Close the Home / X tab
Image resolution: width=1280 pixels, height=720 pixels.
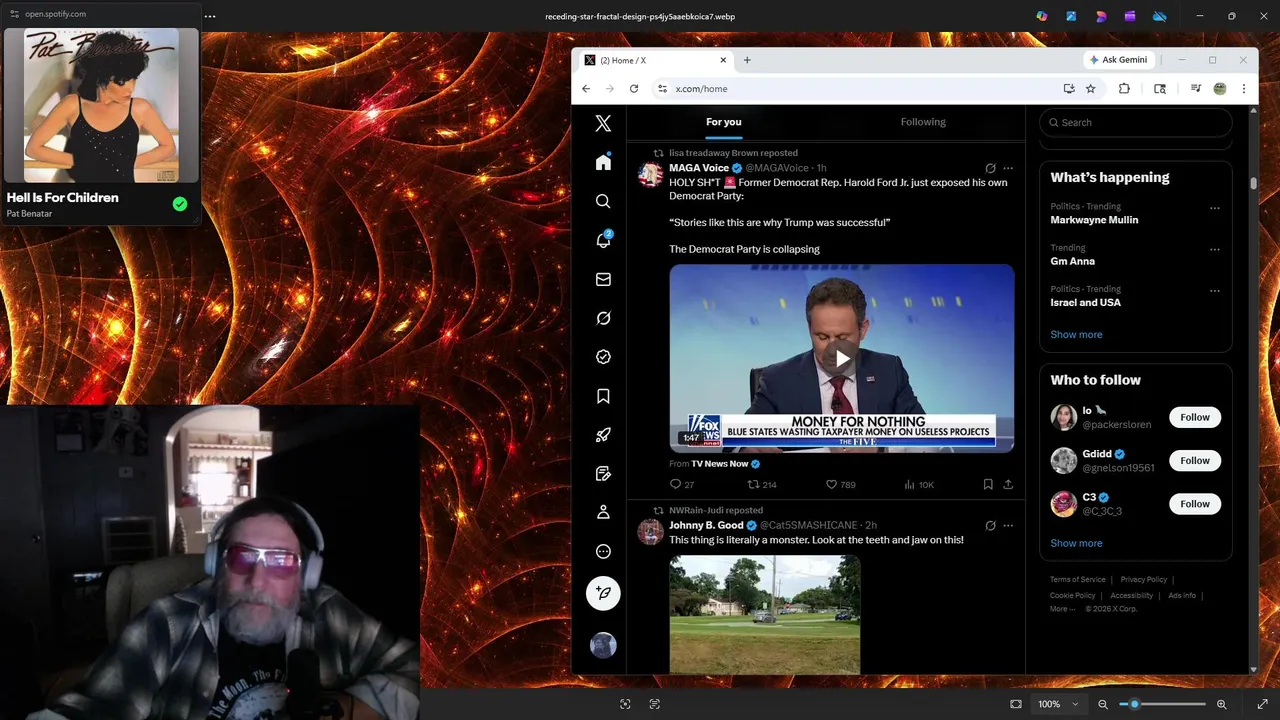pyautogui.click(x=723, y=60)
